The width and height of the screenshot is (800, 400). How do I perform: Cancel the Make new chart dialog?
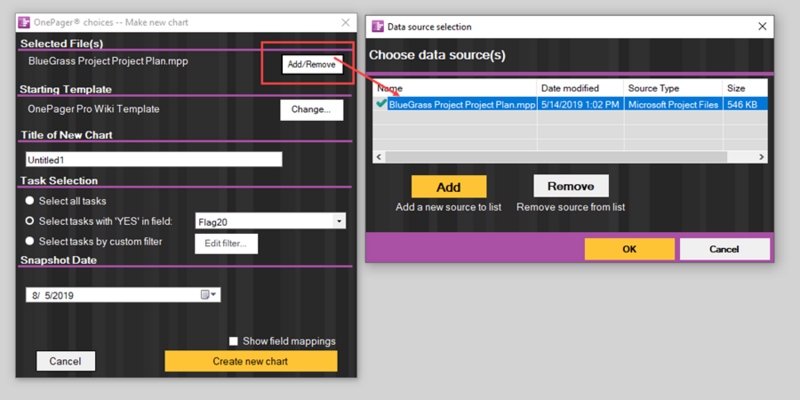click(65, 361)
